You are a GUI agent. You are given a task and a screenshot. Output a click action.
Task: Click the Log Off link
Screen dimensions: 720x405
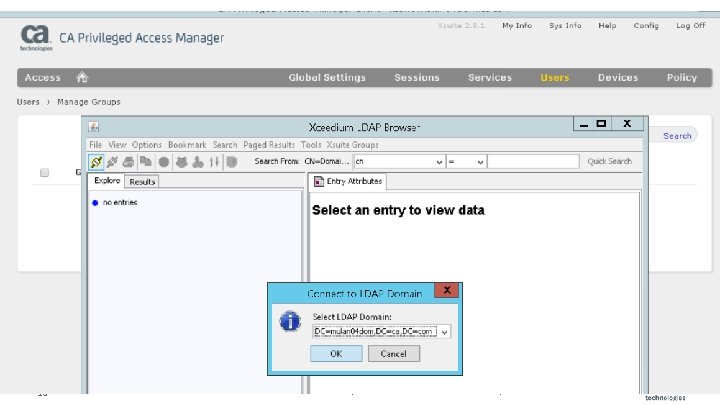690,26
